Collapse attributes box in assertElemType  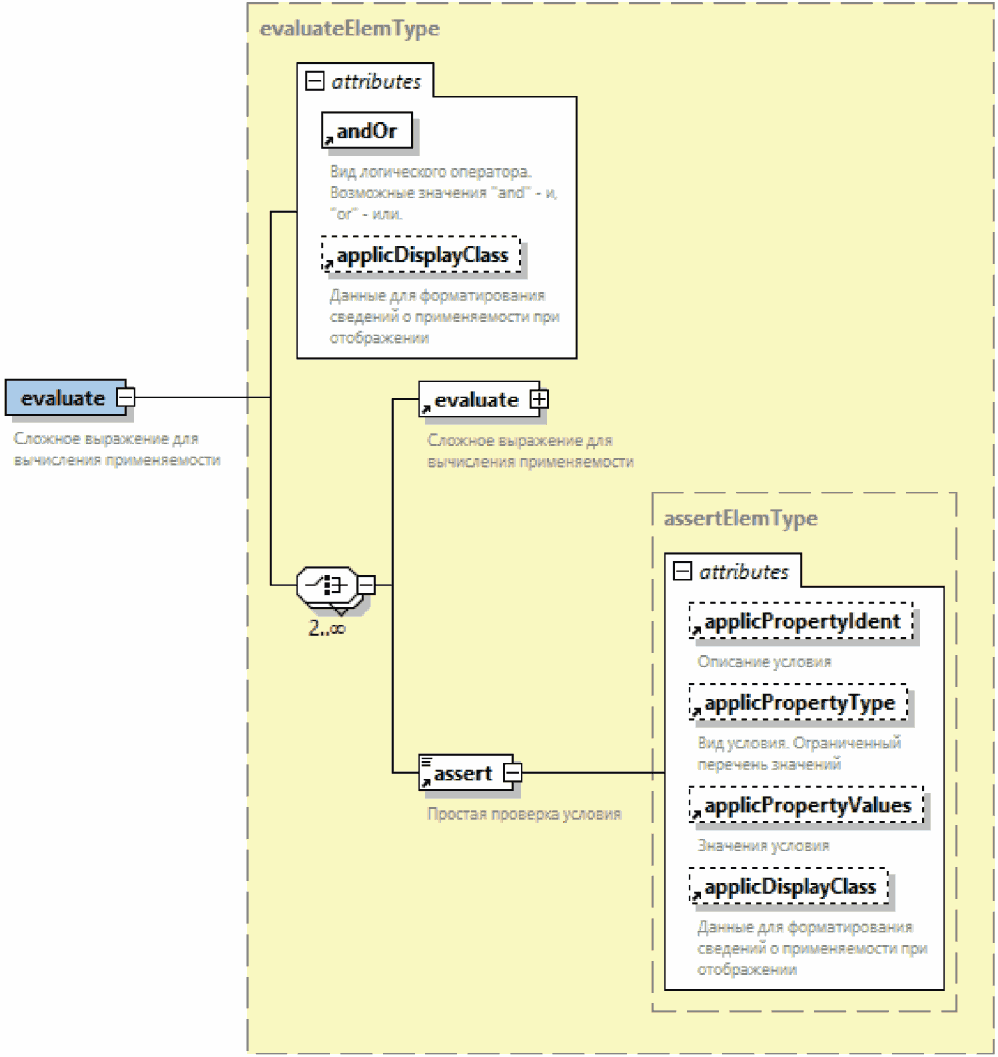coord(683,572)
